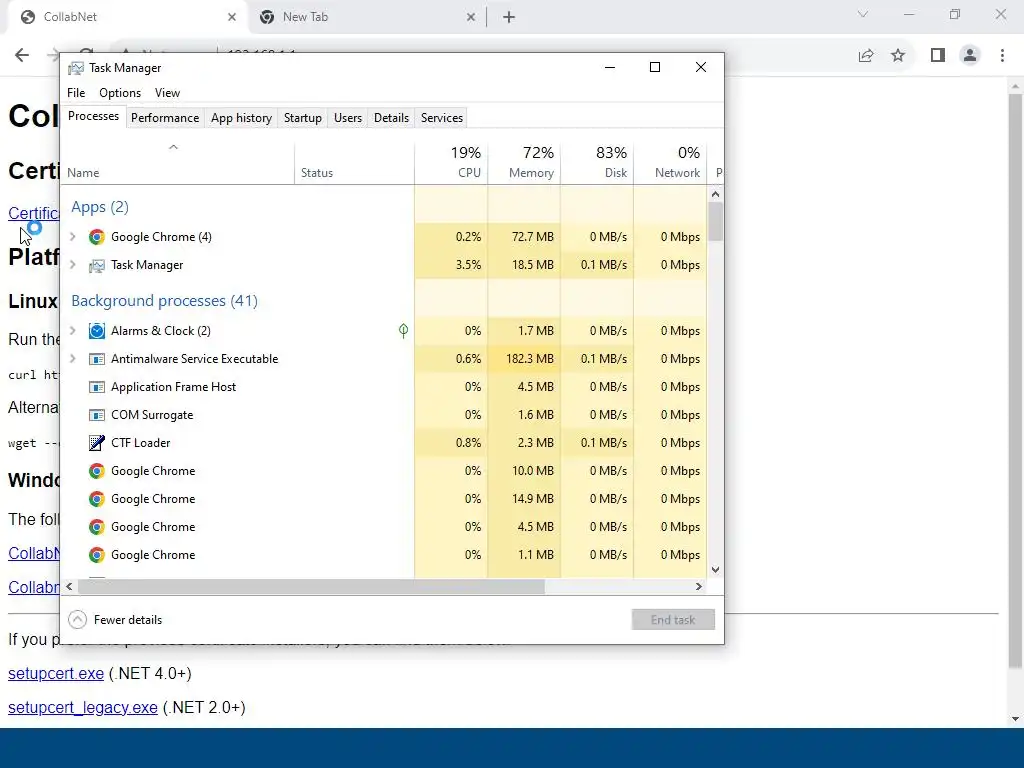Sort by Status column header

354,163
